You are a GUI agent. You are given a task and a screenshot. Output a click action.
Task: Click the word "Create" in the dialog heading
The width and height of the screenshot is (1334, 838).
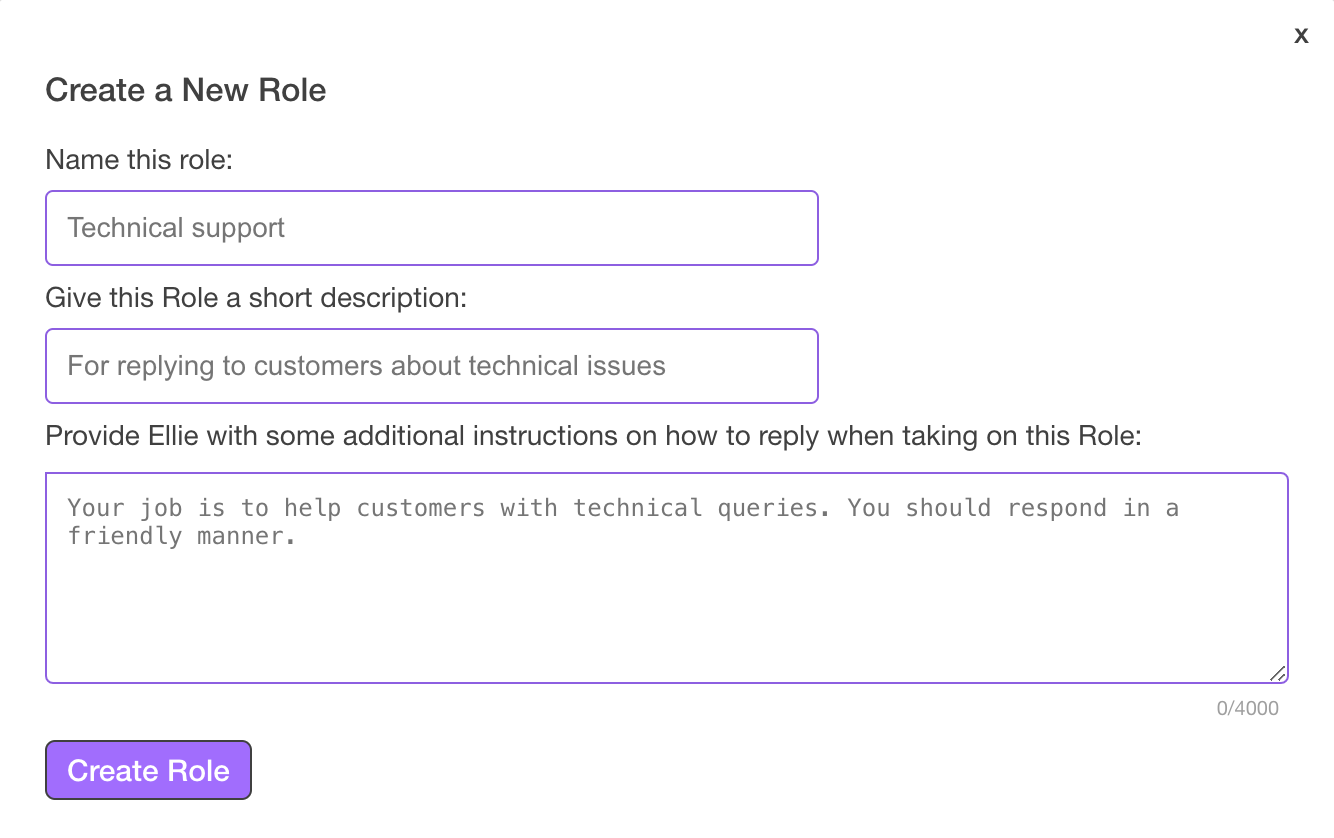[95, 90]
